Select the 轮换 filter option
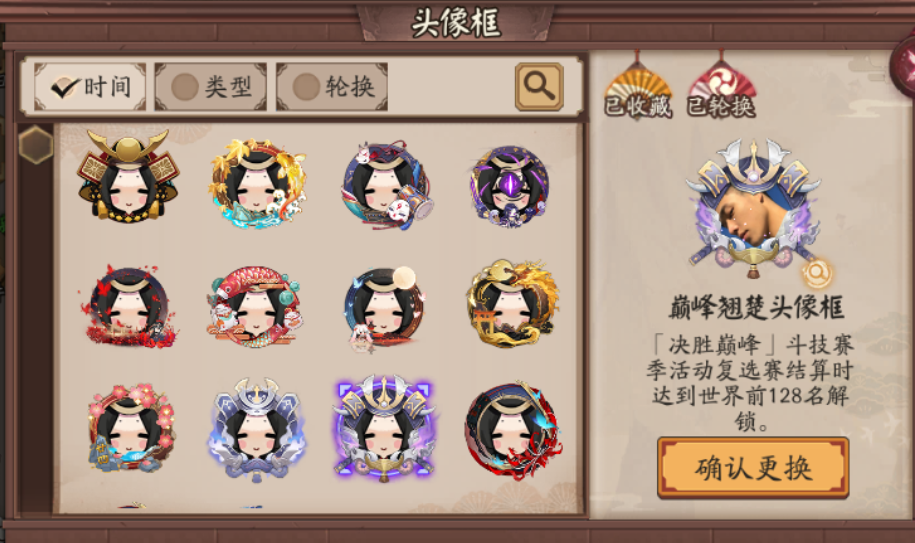The width and height of the screenshot is (915, 543). tap(331, 87)
